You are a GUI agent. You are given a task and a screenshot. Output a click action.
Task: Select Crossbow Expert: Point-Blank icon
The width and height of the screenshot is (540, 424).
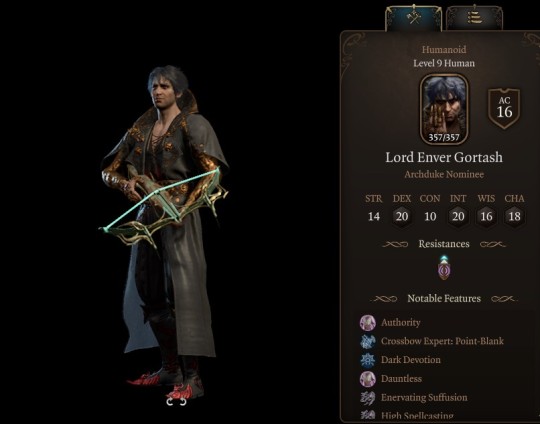(x=367, y=341)
